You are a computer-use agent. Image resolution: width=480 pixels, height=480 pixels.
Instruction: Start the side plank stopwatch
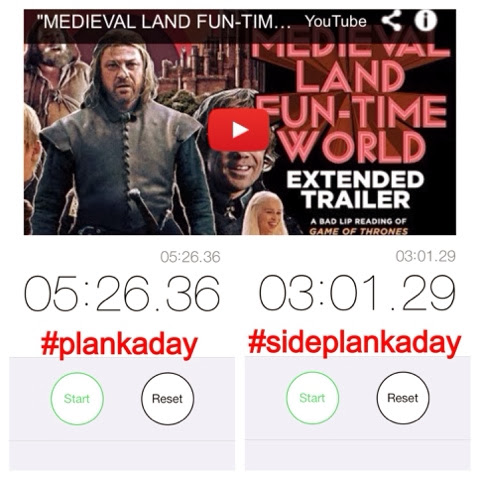coord(312,398)
